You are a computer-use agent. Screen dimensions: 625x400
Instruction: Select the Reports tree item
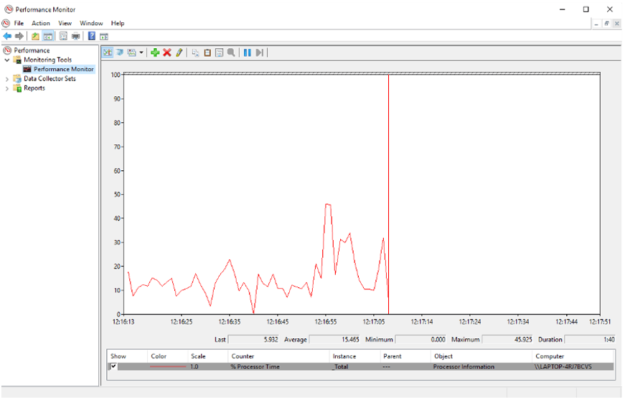[x=34, y=88]
